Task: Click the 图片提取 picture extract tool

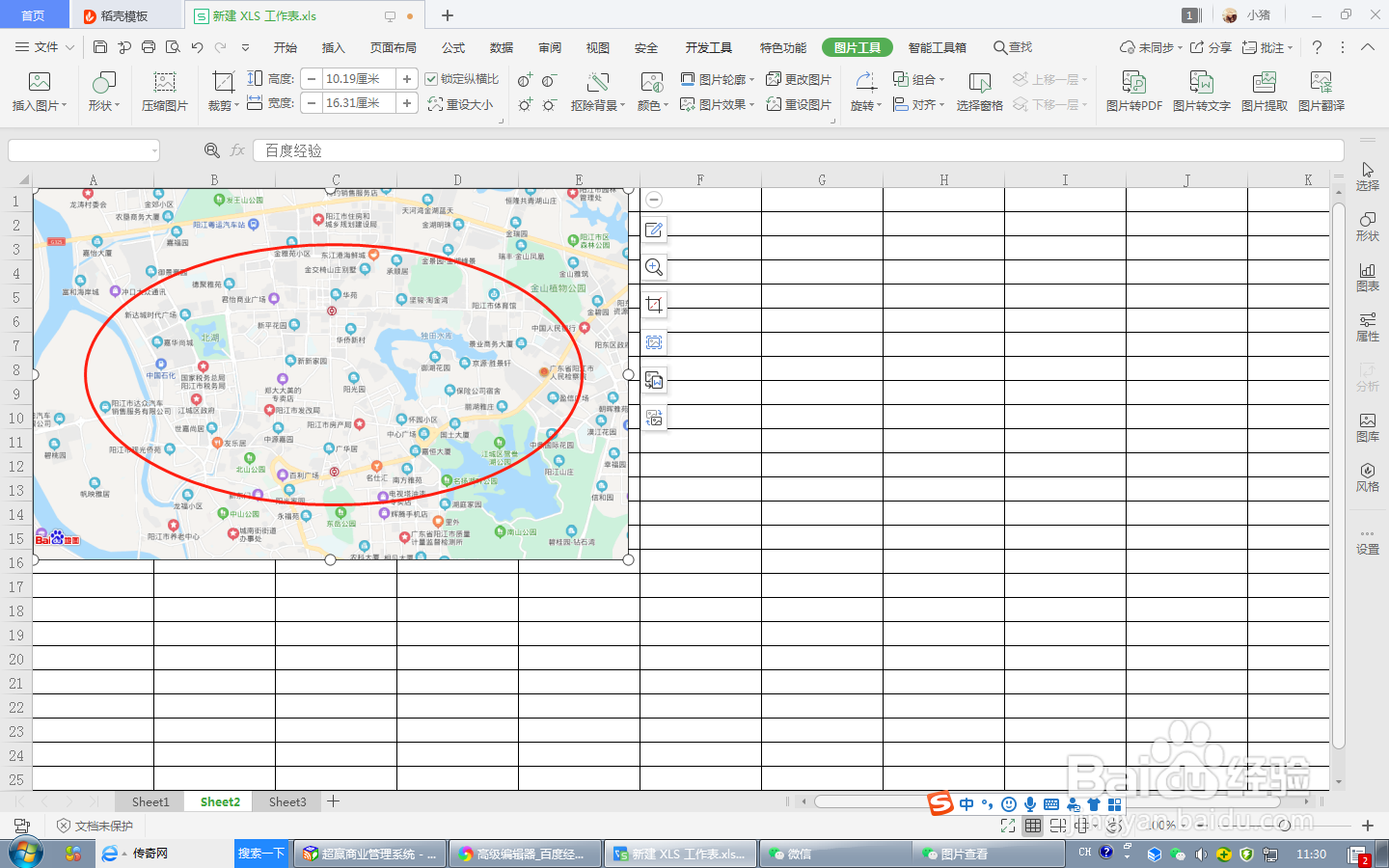Action: click(x=1265, y=92)
